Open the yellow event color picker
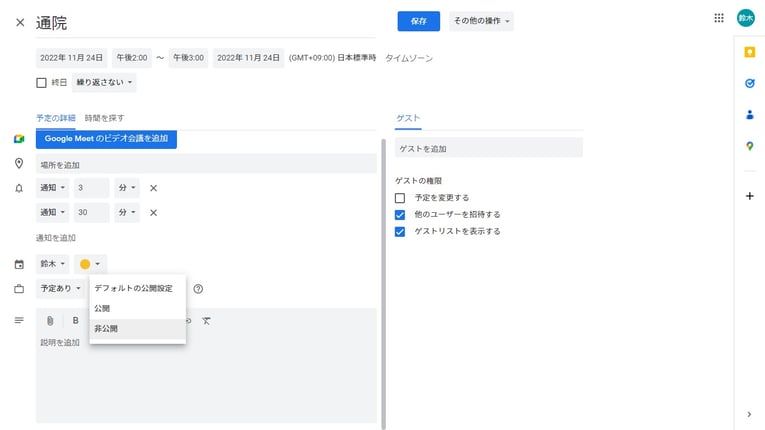 (x=90, y=264)
